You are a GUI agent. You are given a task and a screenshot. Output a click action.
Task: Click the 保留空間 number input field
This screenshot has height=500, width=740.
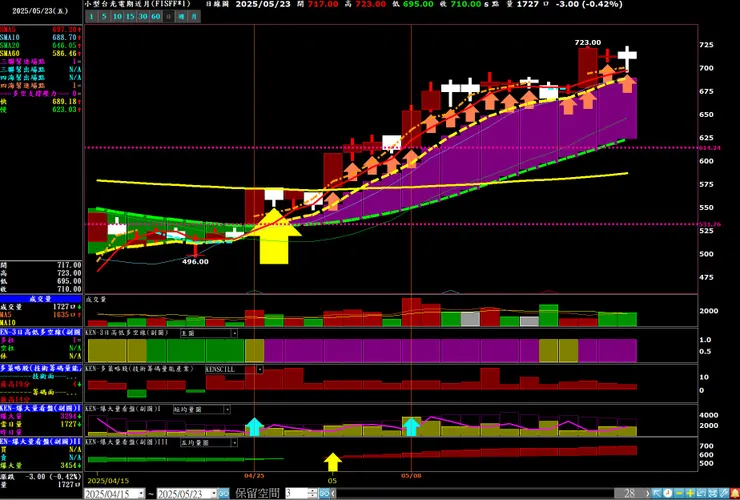point(296,493)
